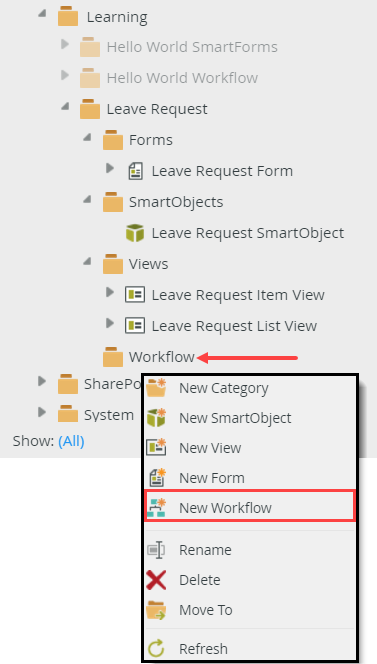Click the New SmartObject cube icon

156,418
